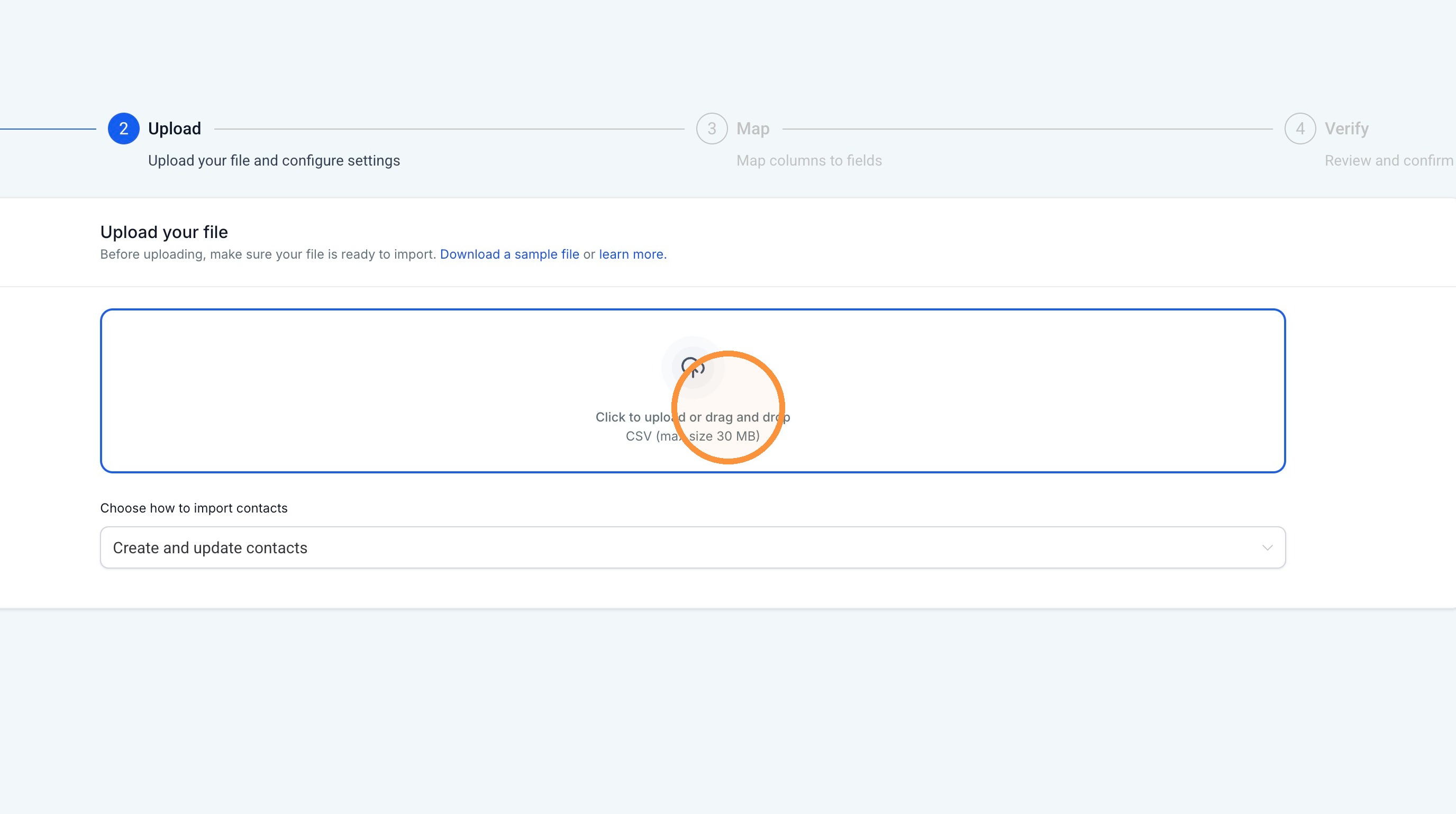
Task: Click 'Choose how to import contacts' label
Action: click(194, 508)
